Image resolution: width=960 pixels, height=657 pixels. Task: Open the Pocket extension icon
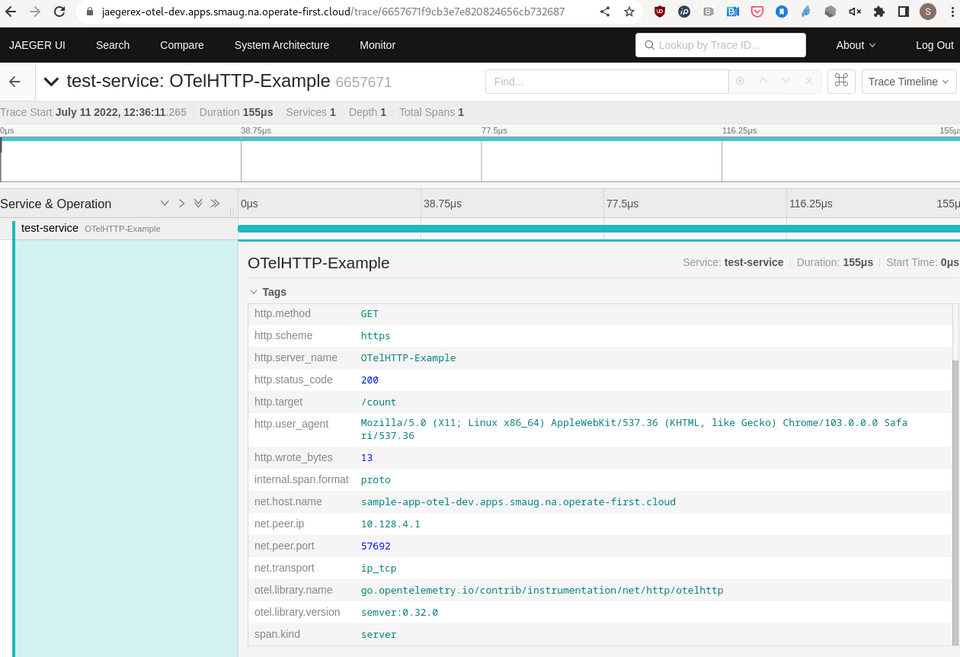coord(757,12)
